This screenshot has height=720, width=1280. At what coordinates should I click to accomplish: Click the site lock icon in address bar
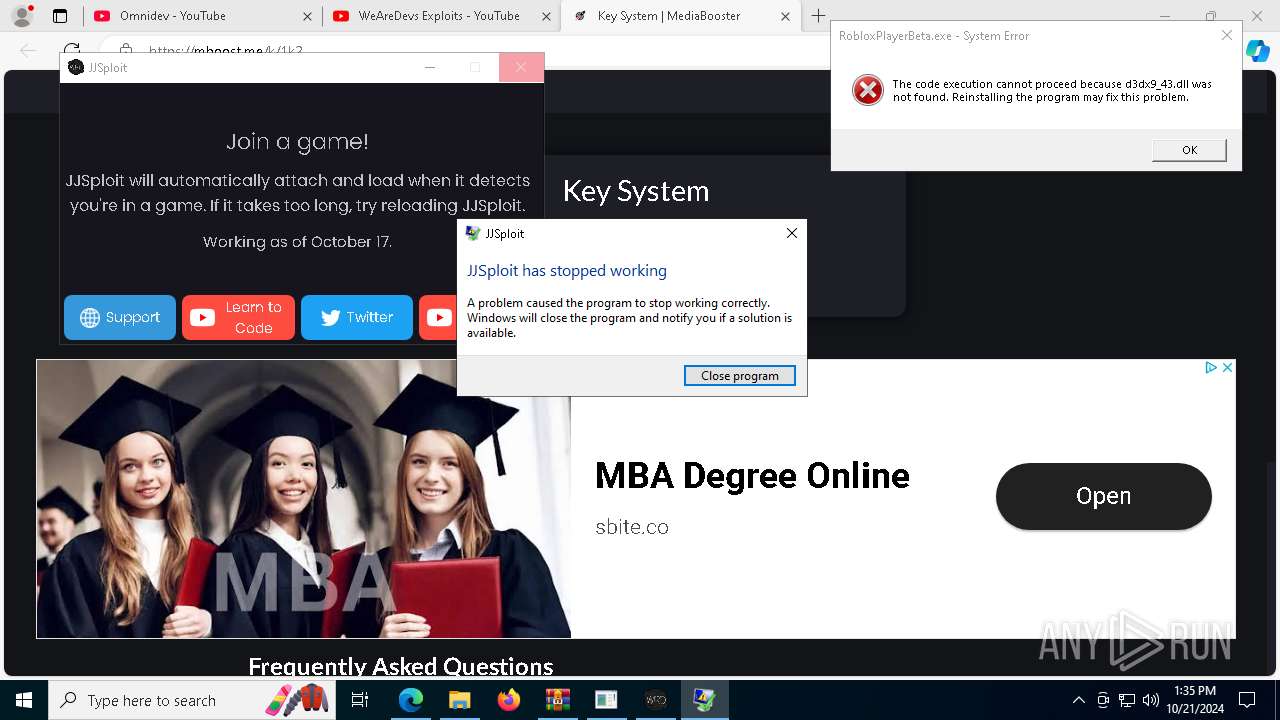point(126,50)
